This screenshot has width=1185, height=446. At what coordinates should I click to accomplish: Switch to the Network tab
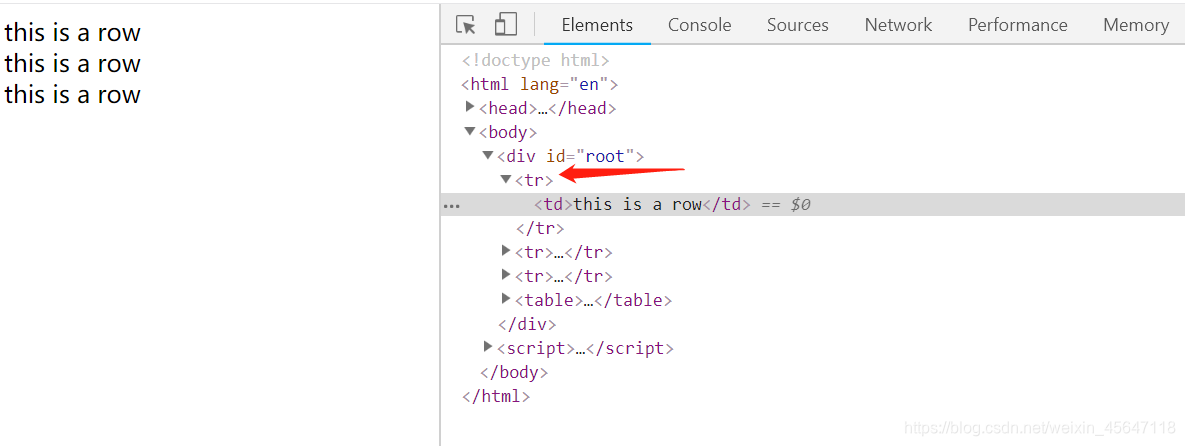[x=899, y=25]
